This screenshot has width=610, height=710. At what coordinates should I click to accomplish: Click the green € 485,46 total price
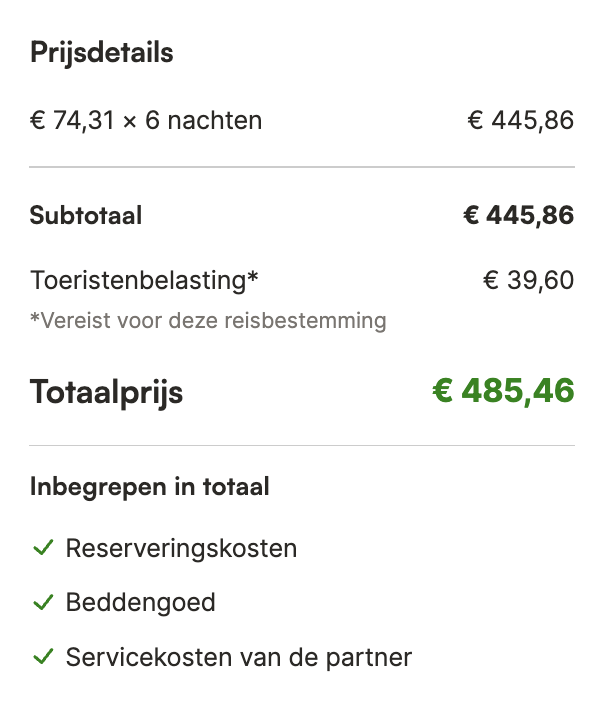503,391
